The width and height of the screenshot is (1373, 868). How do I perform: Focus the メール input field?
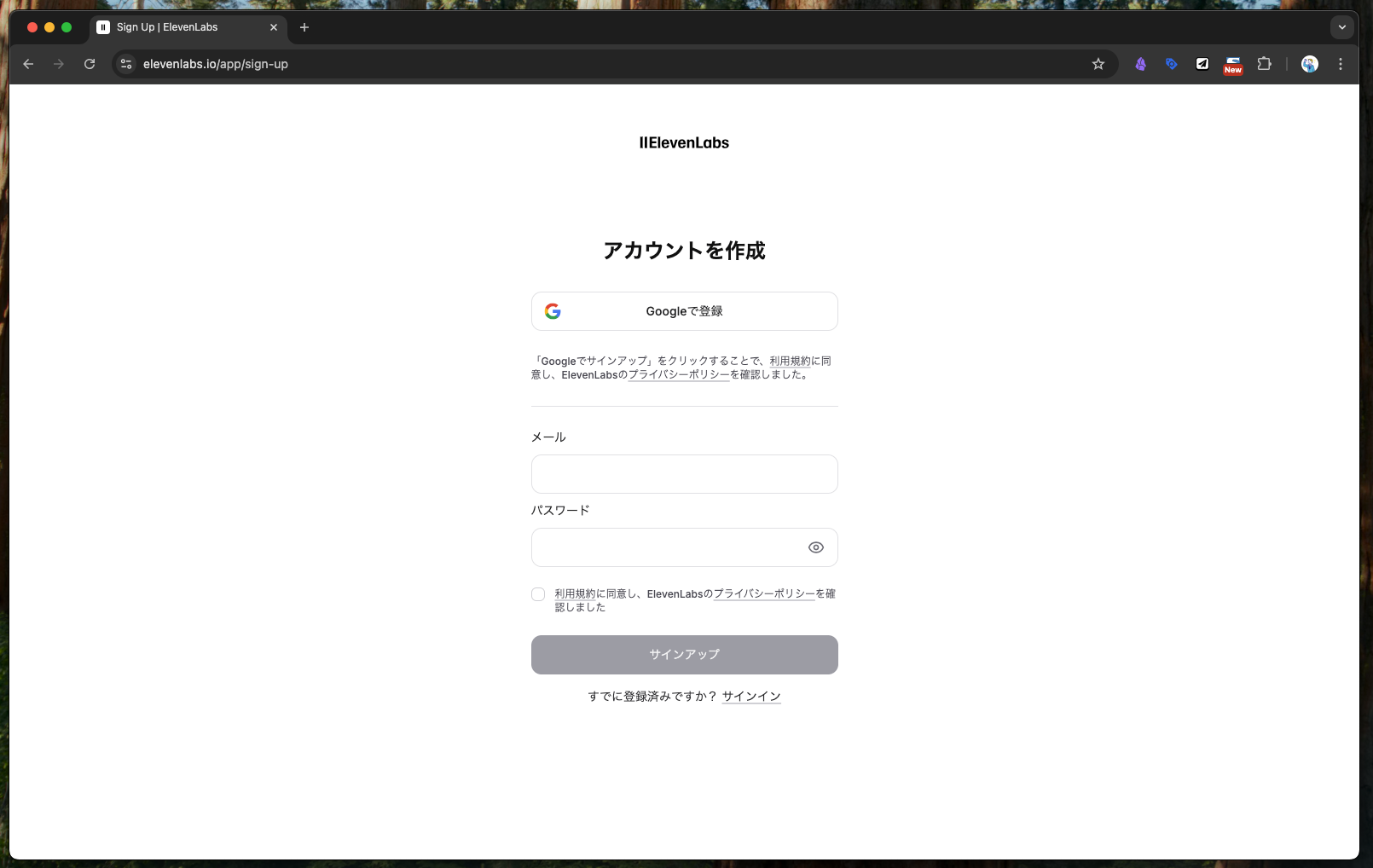tap(684, 474)
